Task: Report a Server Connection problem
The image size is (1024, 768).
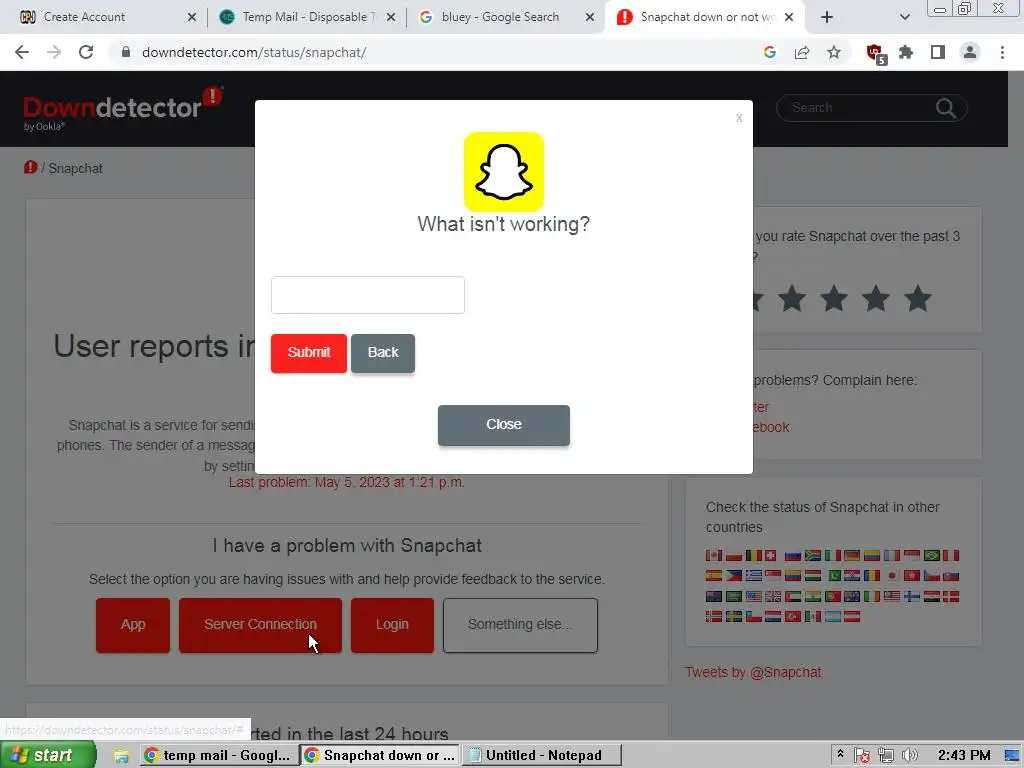Action: [260, 625]
